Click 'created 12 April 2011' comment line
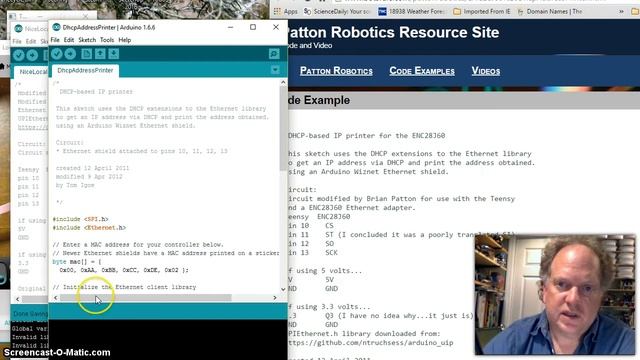The width and height of the screenshot is (640, 360). 92,168
